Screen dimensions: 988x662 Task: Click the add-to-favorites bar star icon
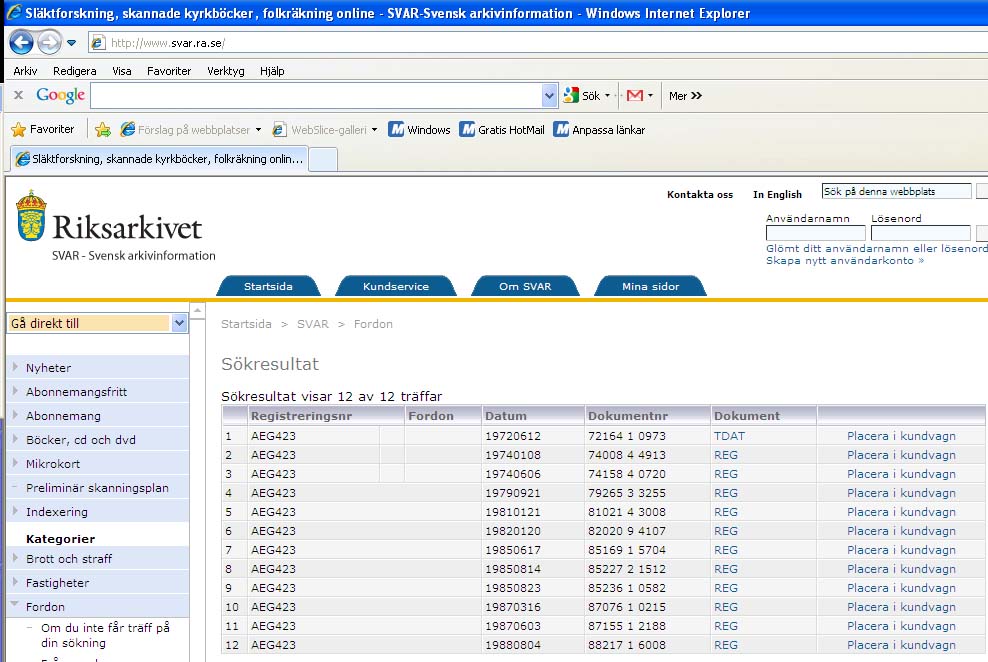102,130
